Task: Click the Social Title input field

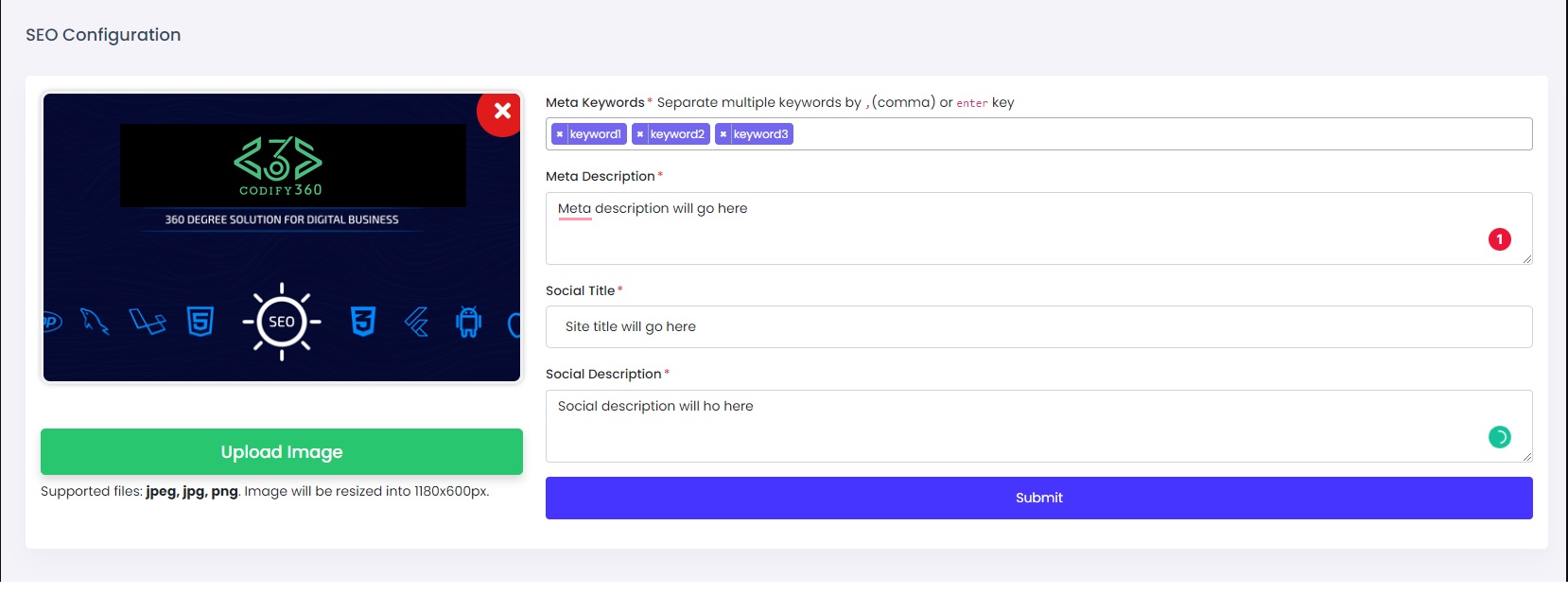Action: pos(1039,326)
